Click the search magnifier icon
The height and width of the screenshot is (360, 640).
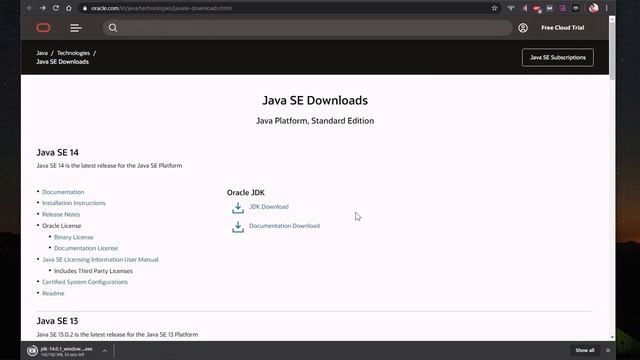point(113,28)
